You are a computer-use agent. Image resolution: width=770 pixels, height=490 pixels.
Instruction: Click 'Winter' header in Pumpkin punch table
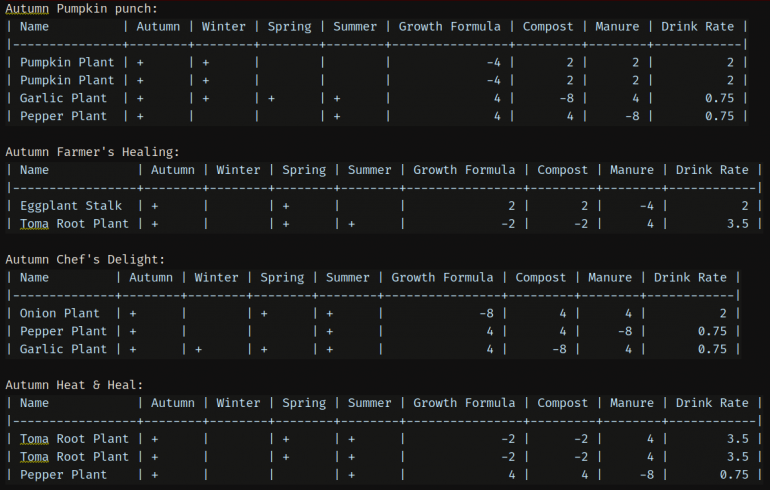tap(223, 27)
